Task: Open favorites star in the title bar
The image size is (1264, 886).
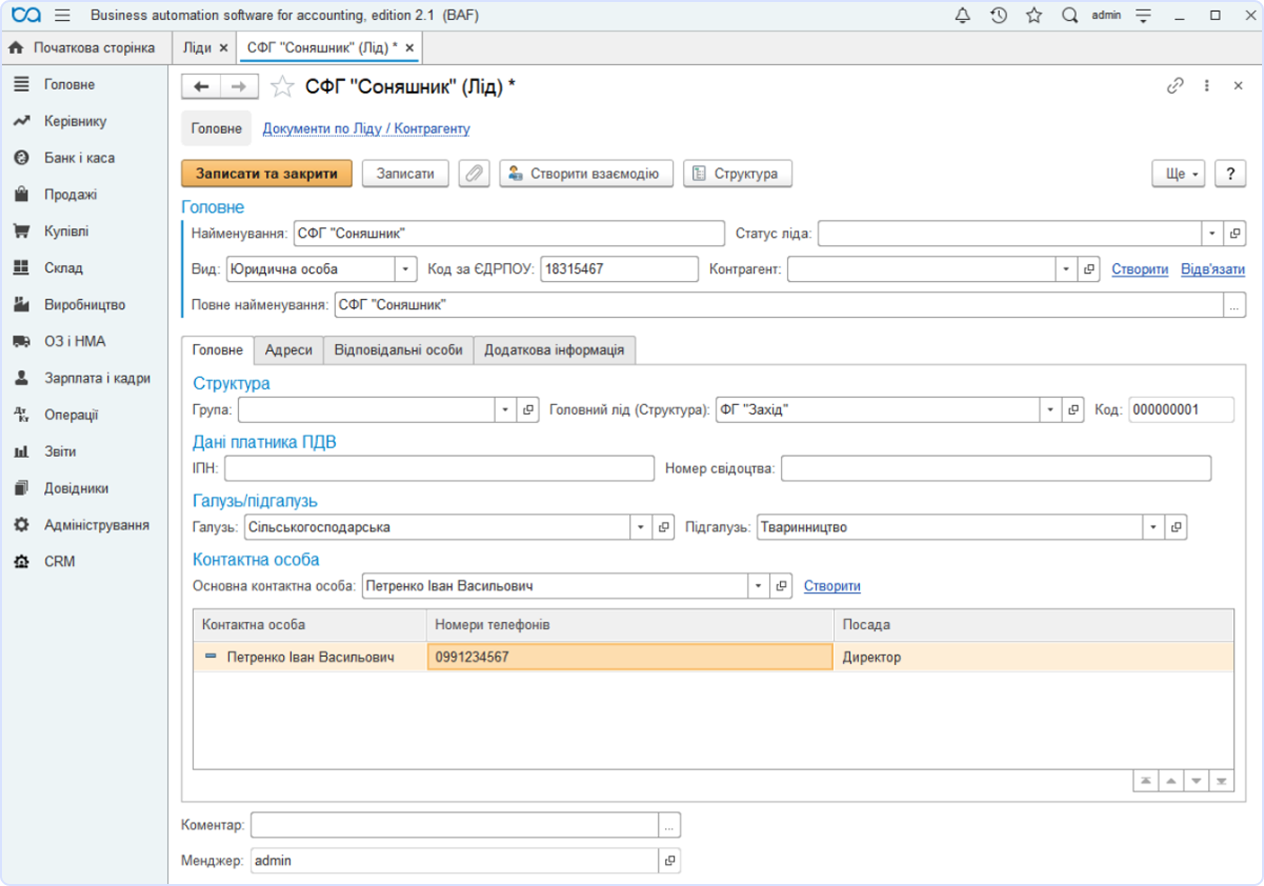Action: 1034,15
